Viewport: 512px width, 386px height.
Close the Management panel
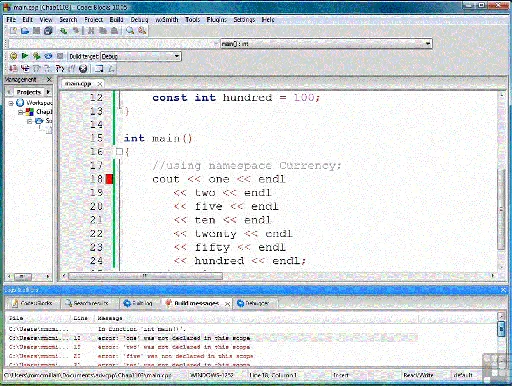click(49, 79)
